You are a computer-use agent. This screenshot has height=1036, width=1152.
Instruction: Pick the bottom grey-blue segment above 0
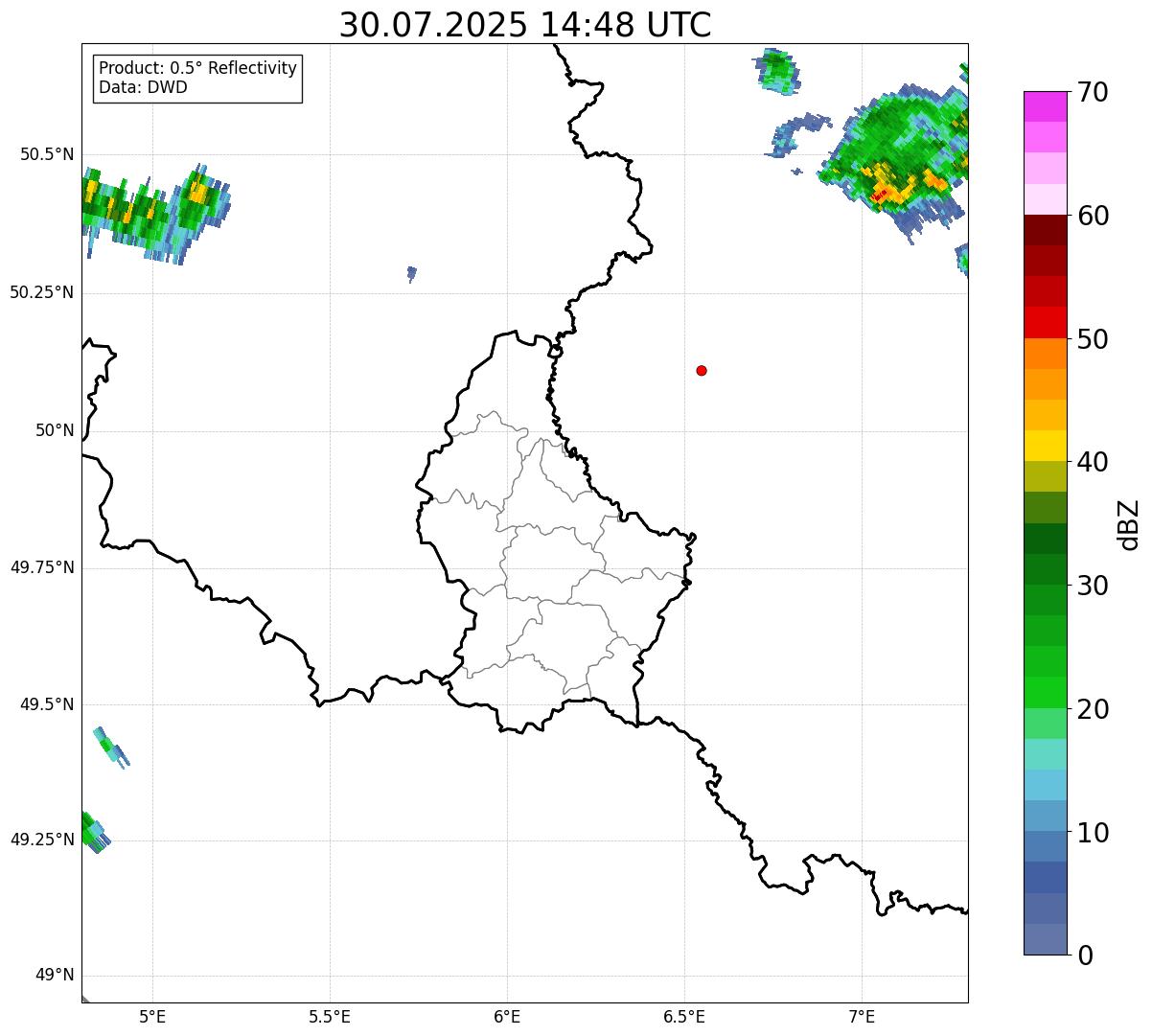(x=1046, y=939)
